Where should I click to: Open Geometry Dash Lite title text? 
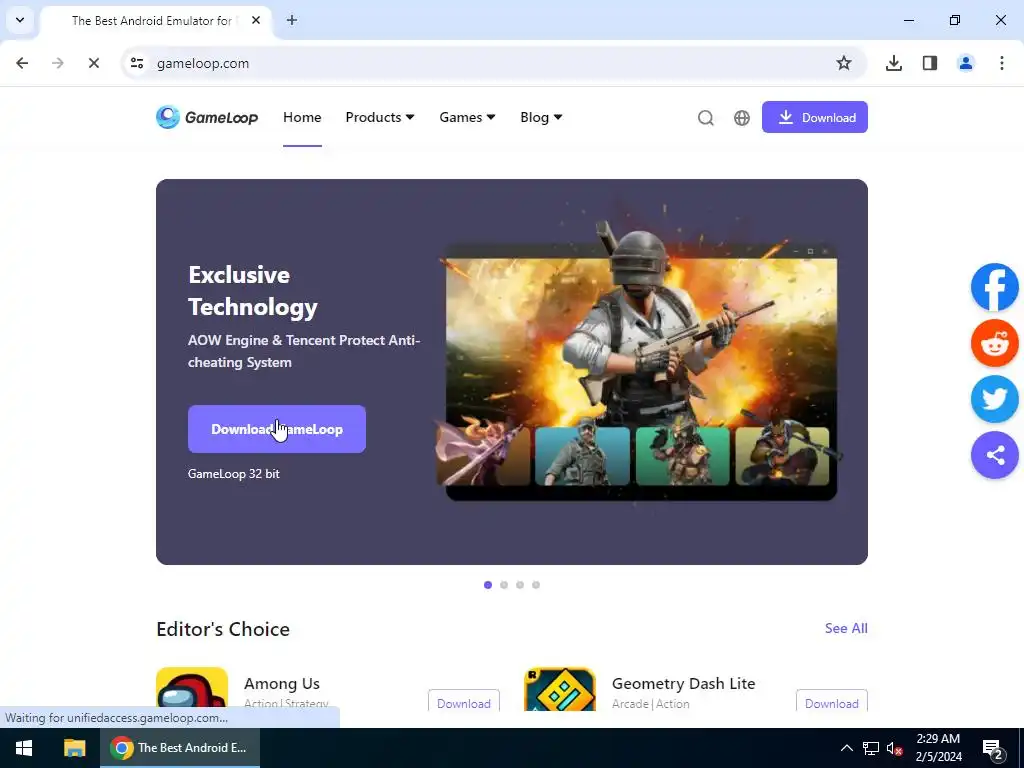click(x=684, y=684)
